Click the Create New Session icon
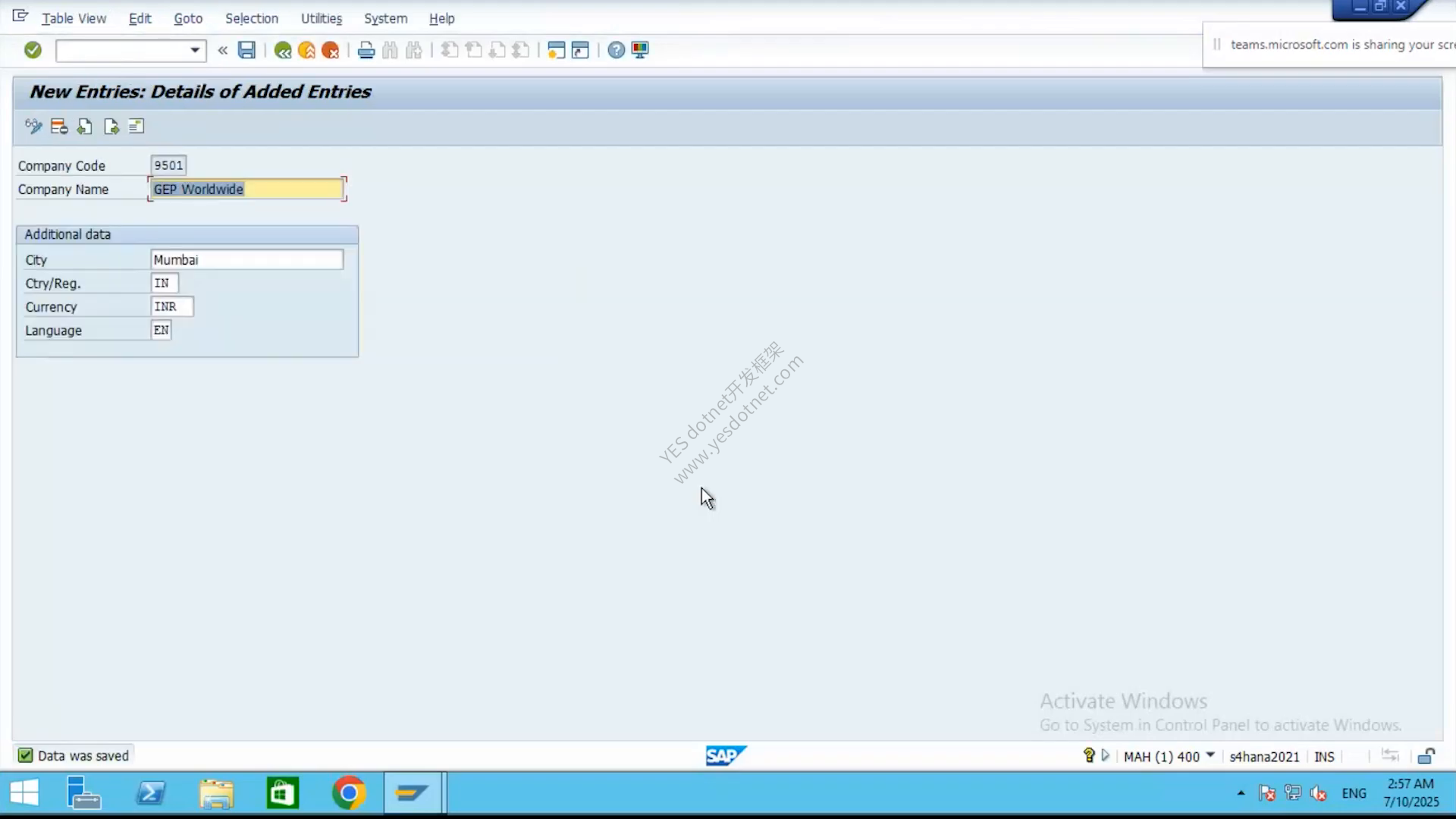Viewport: 1456px width, 819px height. coord(557,50)
